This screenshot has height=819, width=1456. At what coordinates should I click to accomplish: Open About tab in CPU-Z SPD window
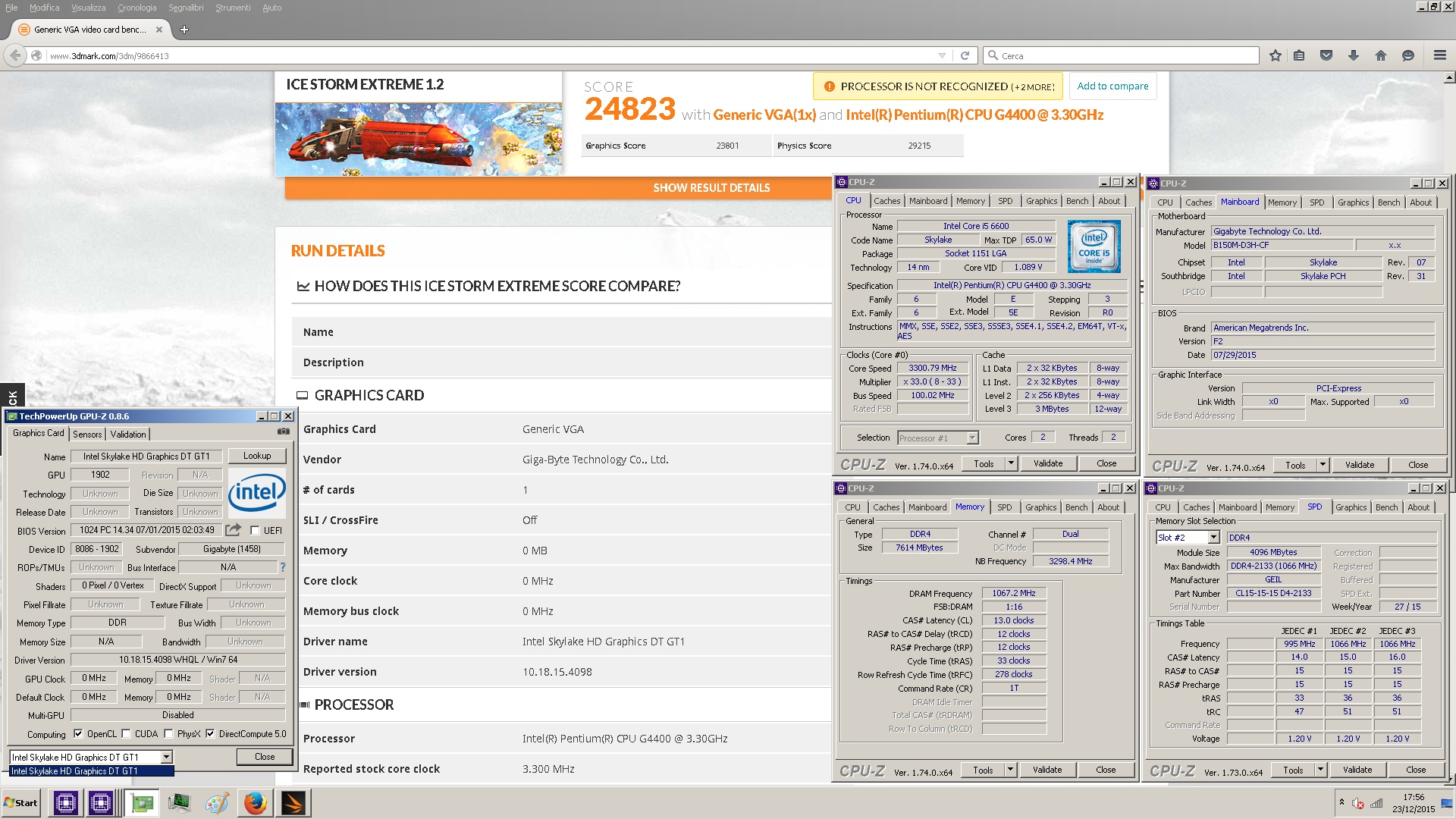coord(1418,507)
